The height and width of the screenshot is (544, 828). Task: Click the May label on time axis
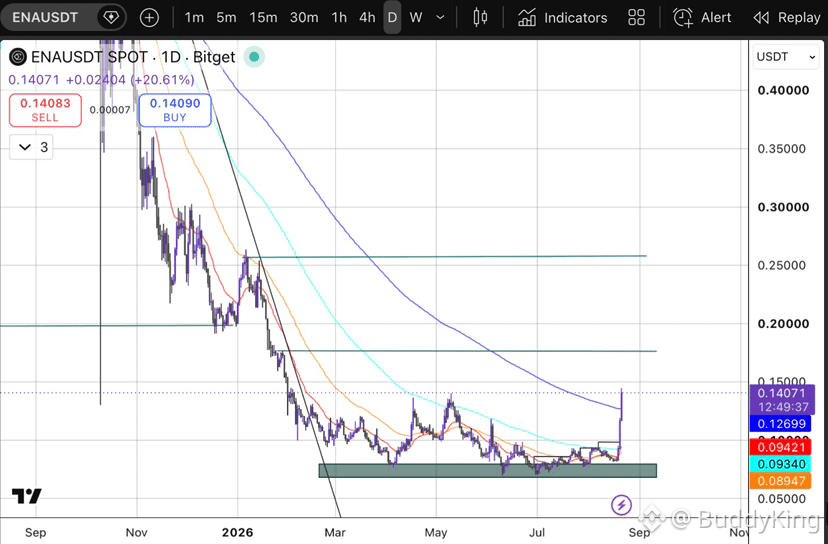436,532
